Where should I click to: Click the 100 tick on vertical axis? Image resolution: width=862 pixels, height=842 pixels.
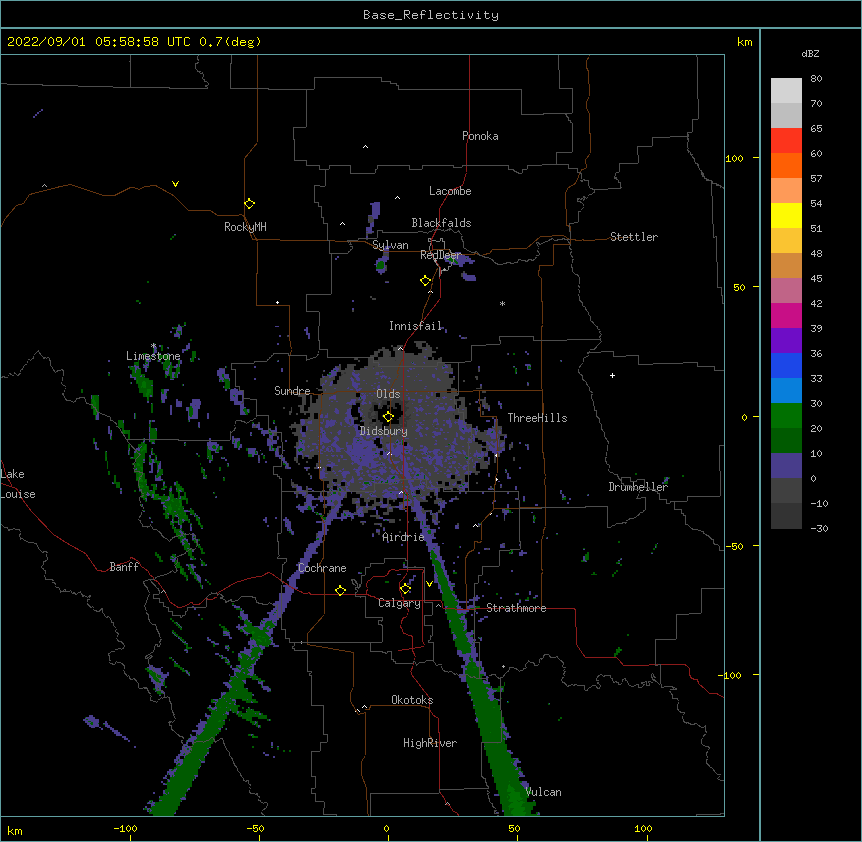[734, 158]
